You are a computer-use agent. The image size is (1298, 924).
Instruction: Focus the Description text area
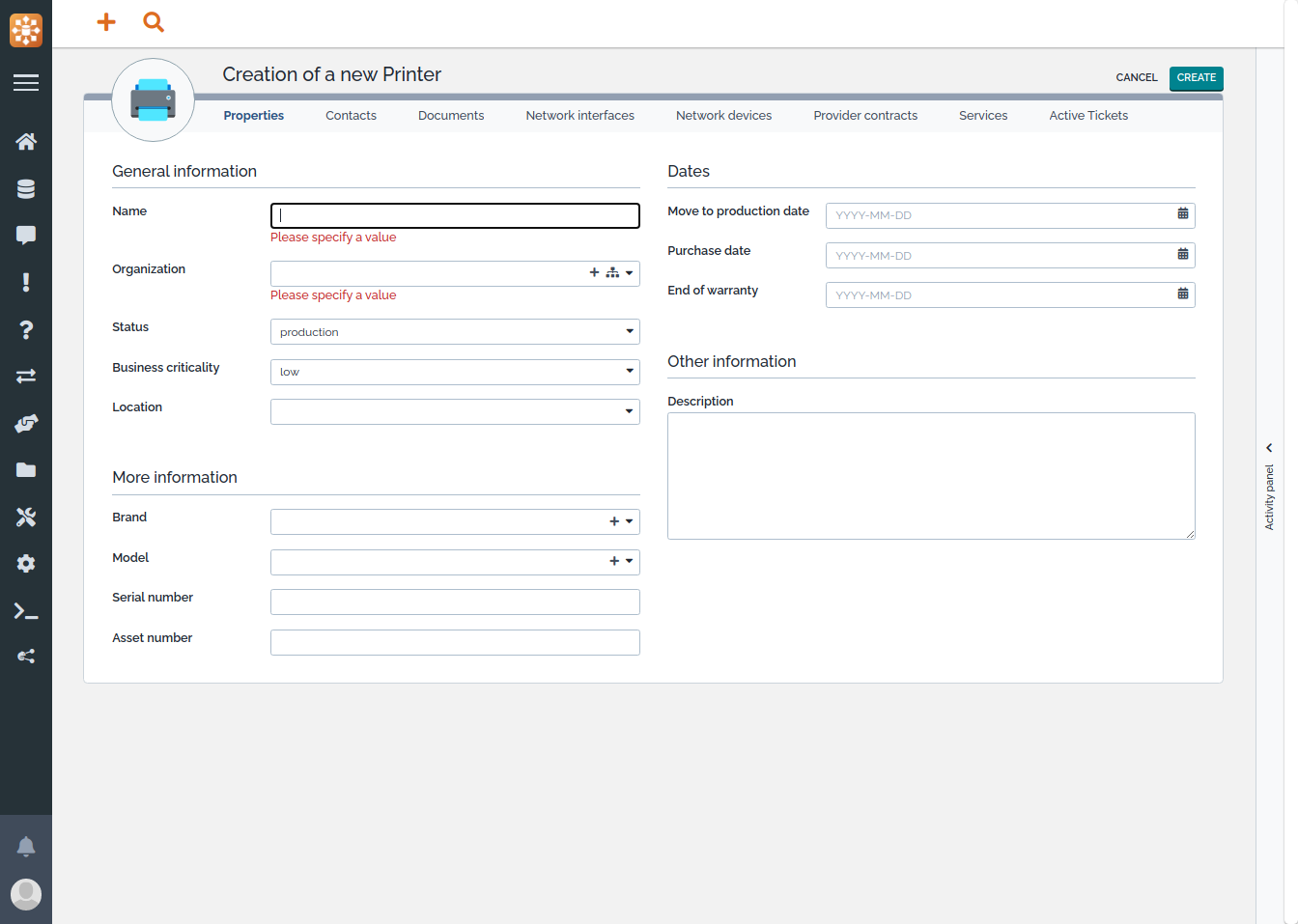click(931, 476)
